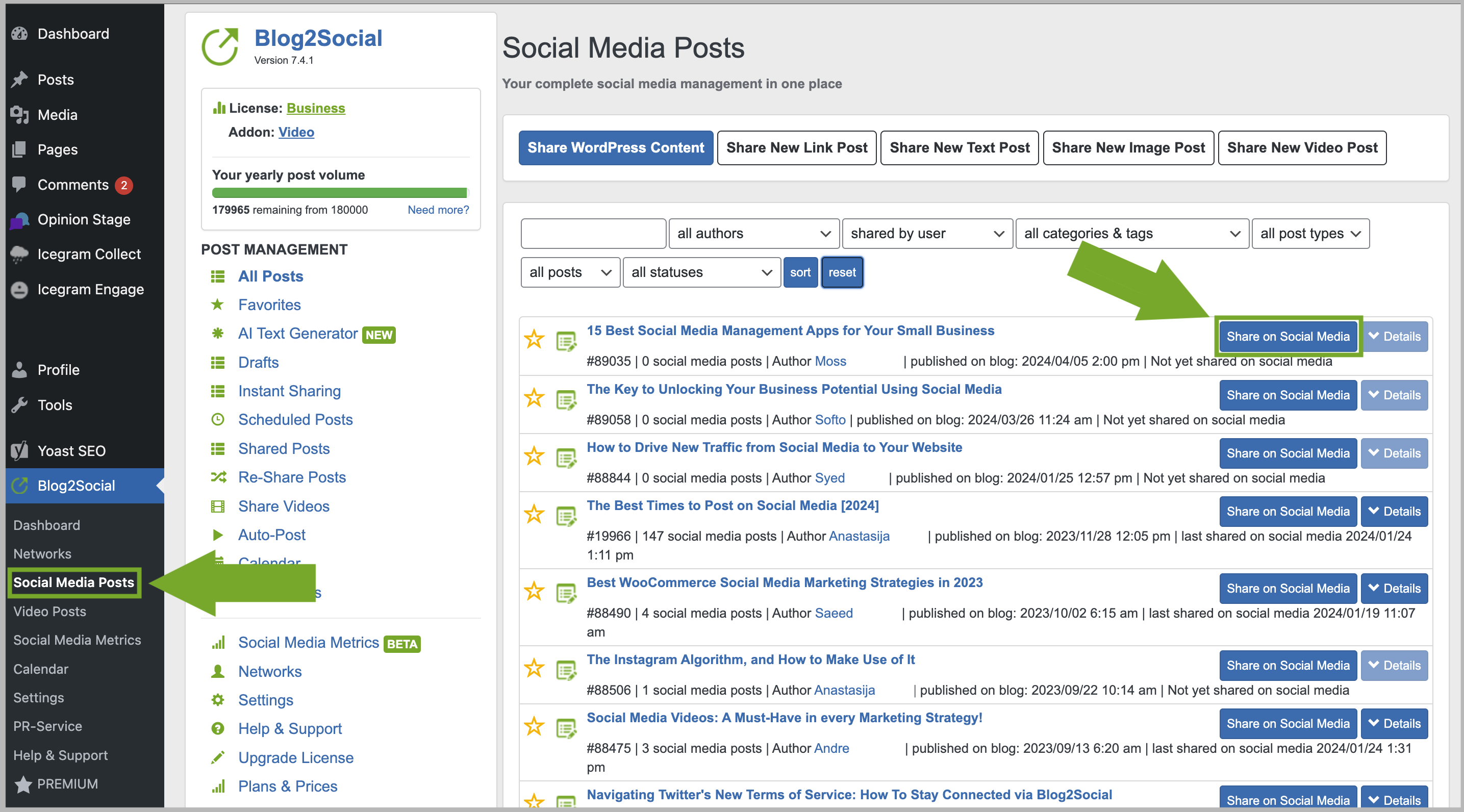Open Video Posts submenu item
1464x812 pixels.
tap(50, 612)
